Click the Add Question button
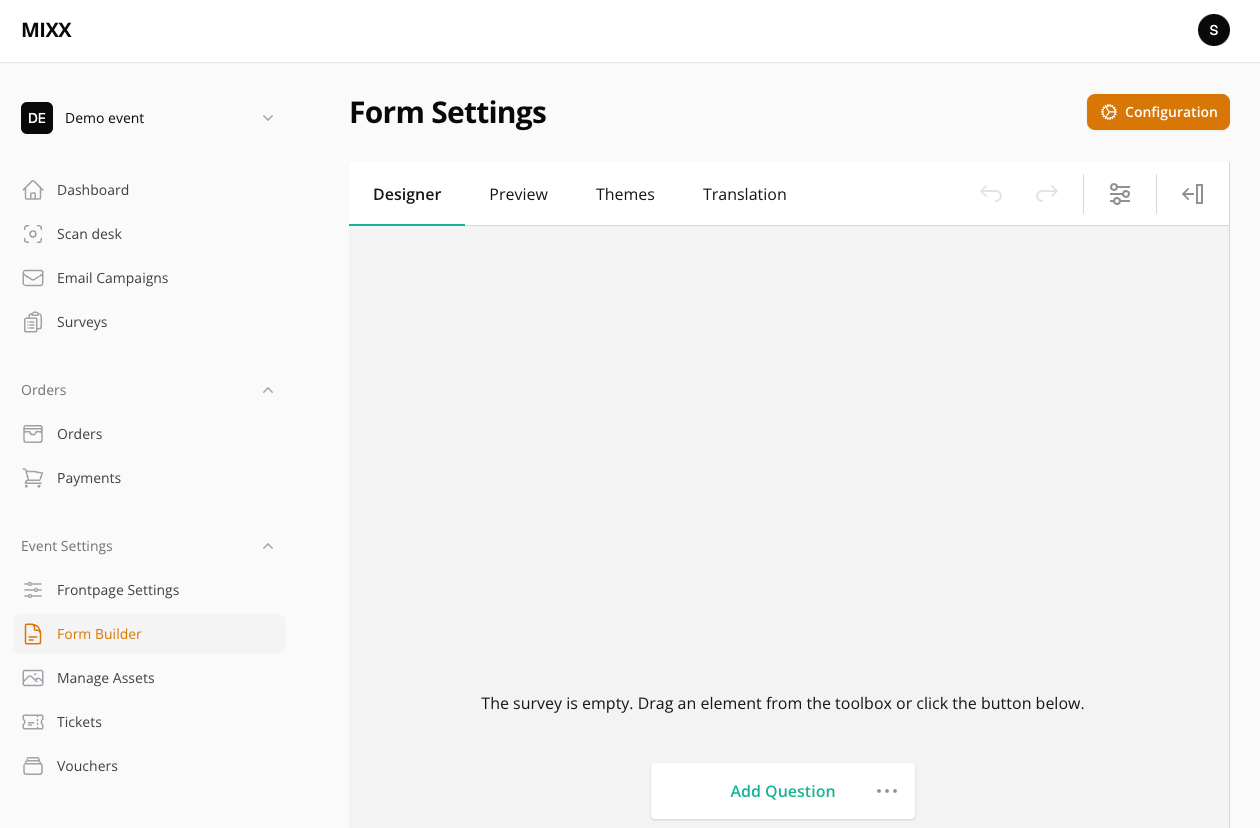Screen dimensions: 1260x828 coord(782,791)
